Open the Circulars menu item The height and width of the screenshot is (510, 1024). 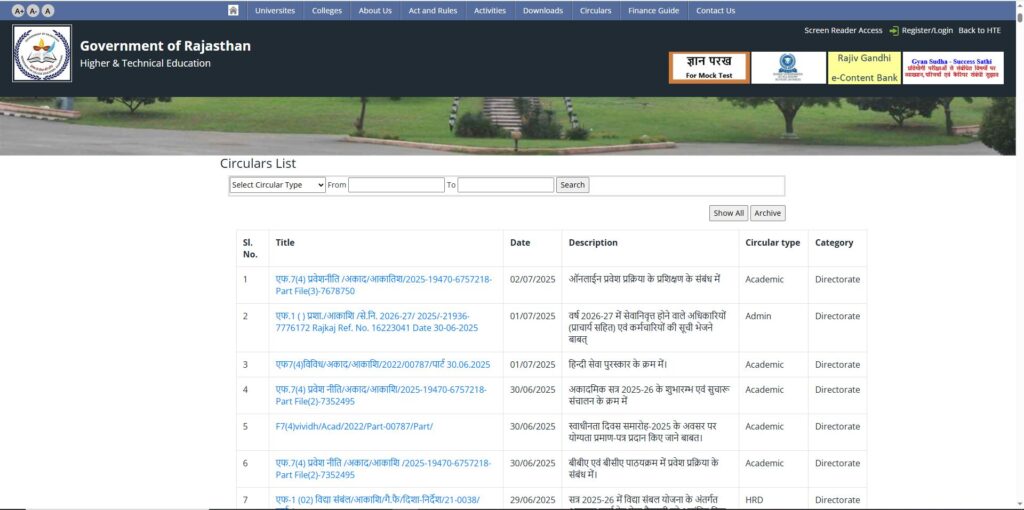595,10
